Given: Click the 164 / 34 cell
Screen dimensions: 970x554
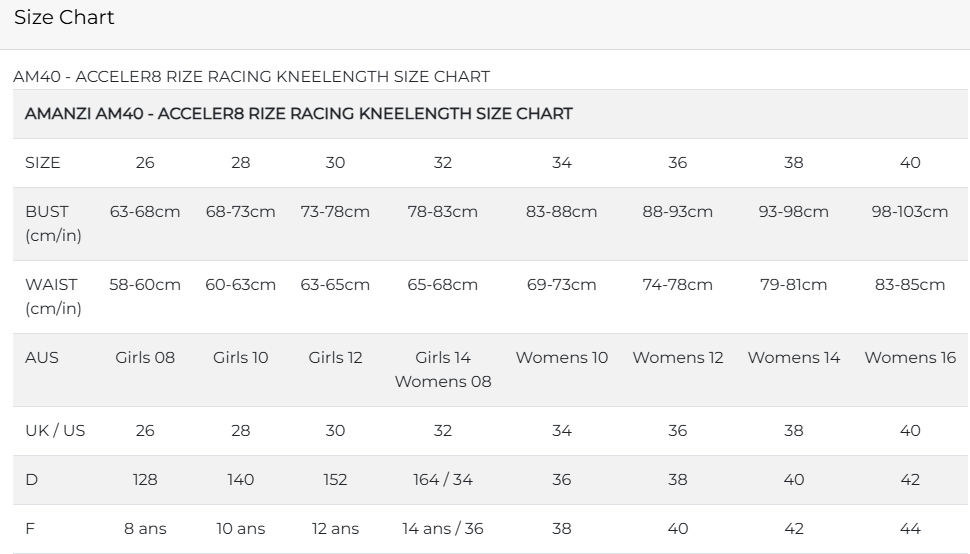Looking at the screenshot, I should tap(443, 479).
